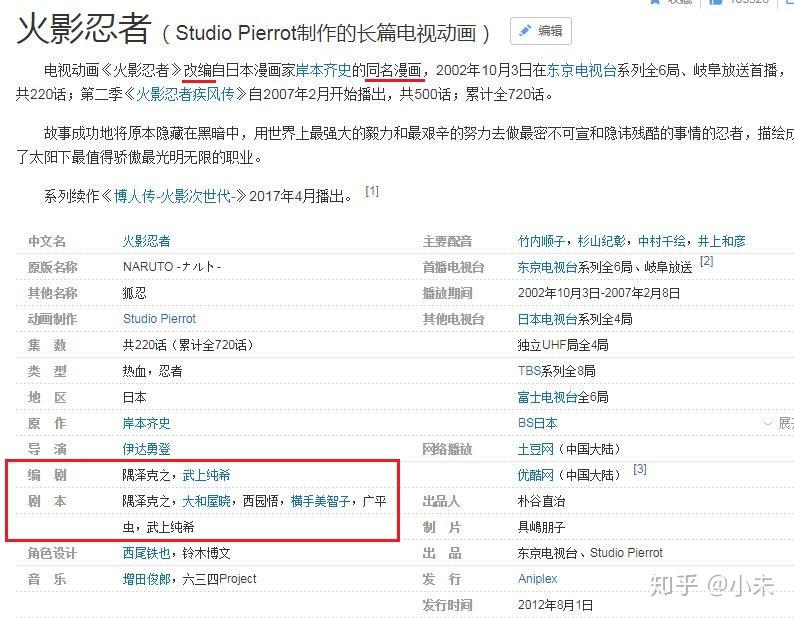Image resolution: width=794 pixels, height=618 pixels.
Task: Open 井上和彦 voice actor link
Action: [722, 241]
